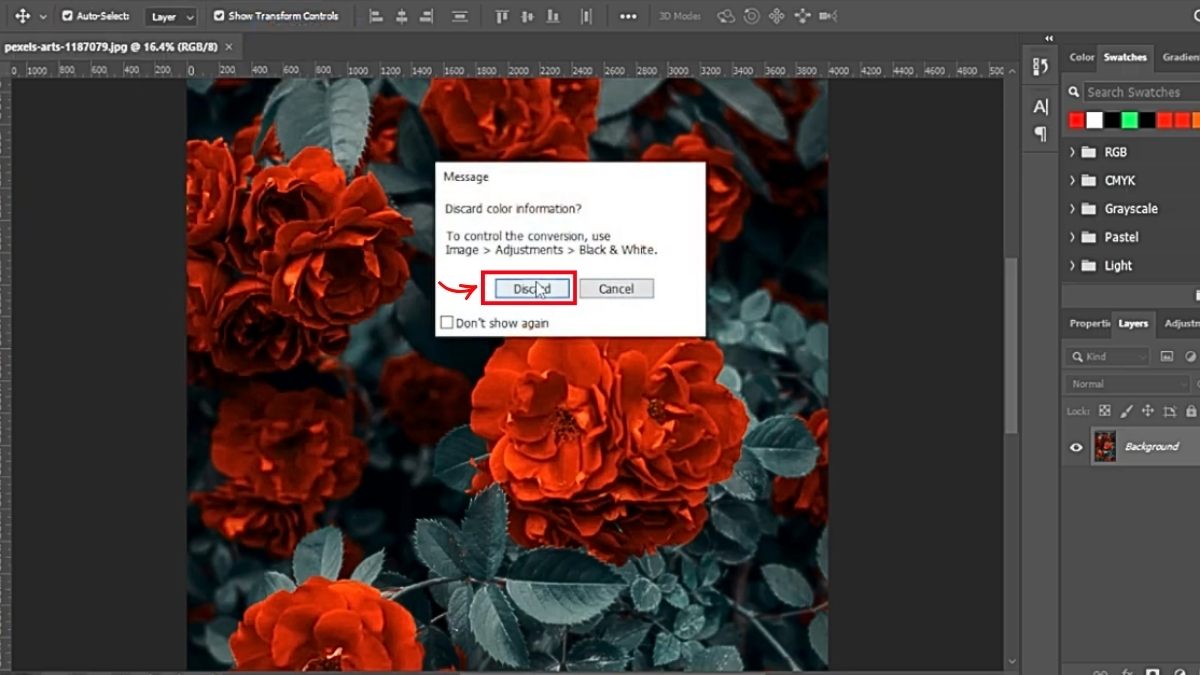The image size is (1200, 675).
Task: Open the three-dots align options menu
Action: tap(628, 16)
